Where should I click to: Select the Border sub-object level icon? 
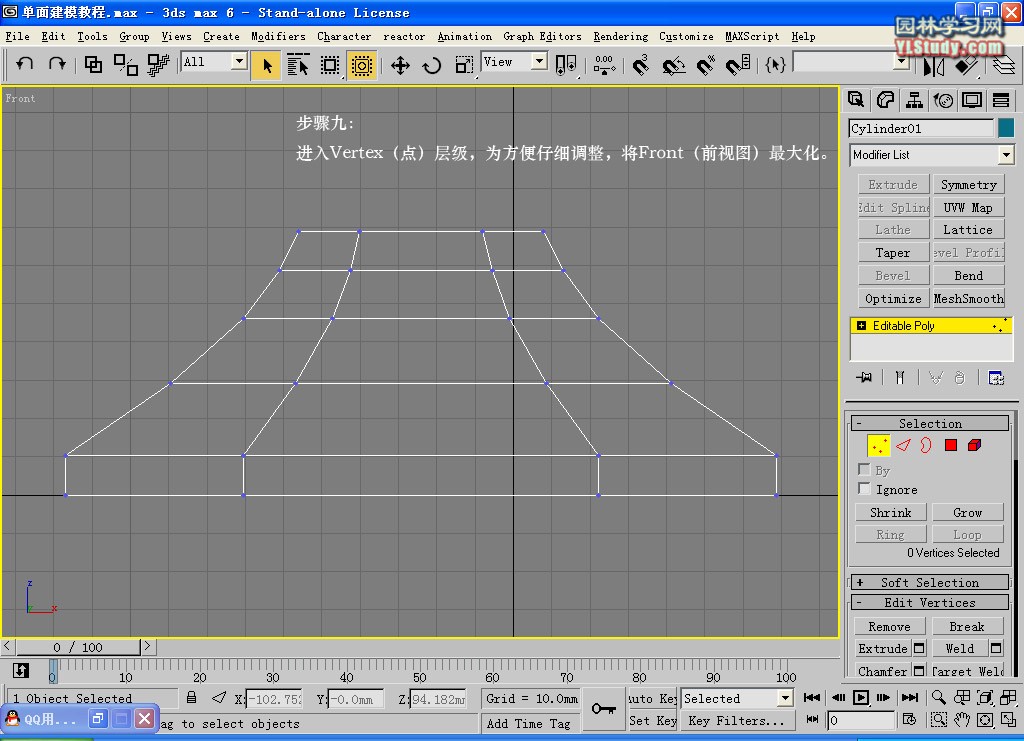click(x=926, y=445)
